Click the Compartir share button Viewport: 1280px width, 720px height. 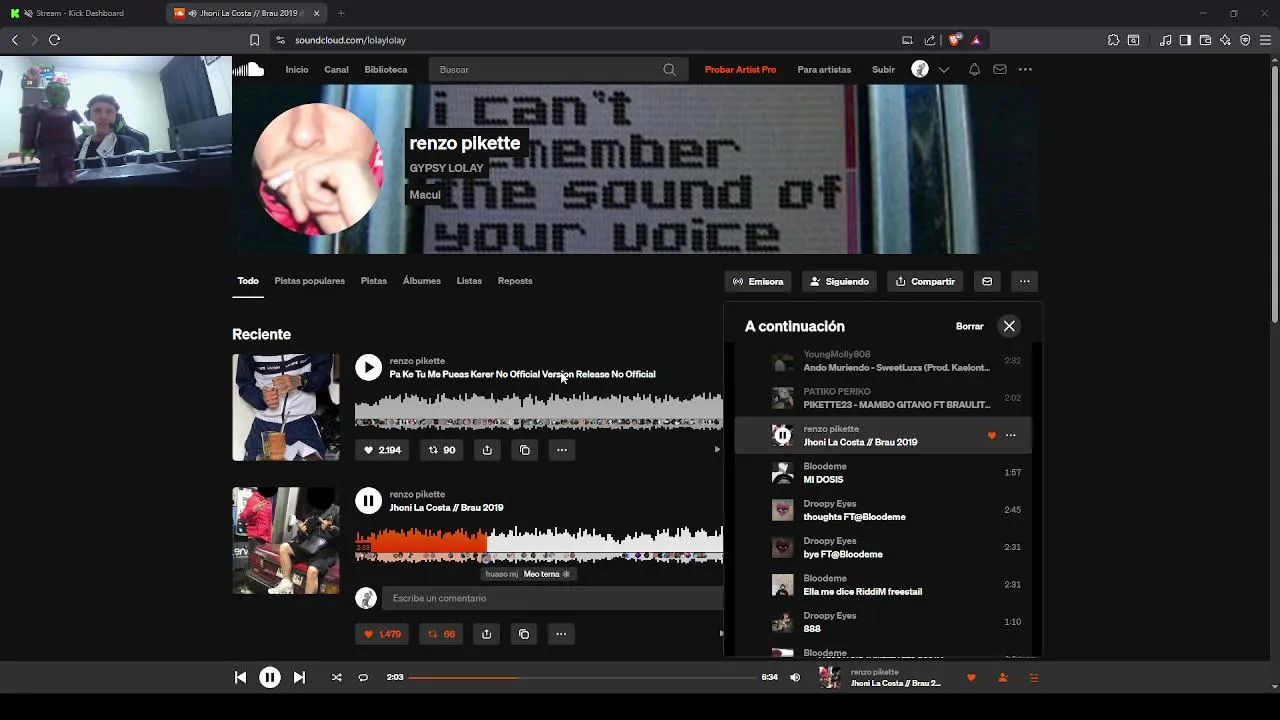[x=925, y=281]
